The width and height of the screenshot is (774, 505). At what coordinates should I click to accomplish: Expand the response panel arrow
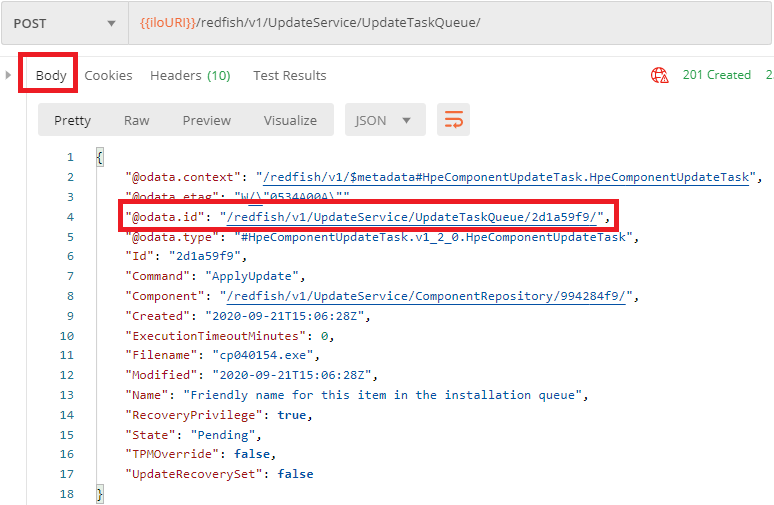click(9, 75)
